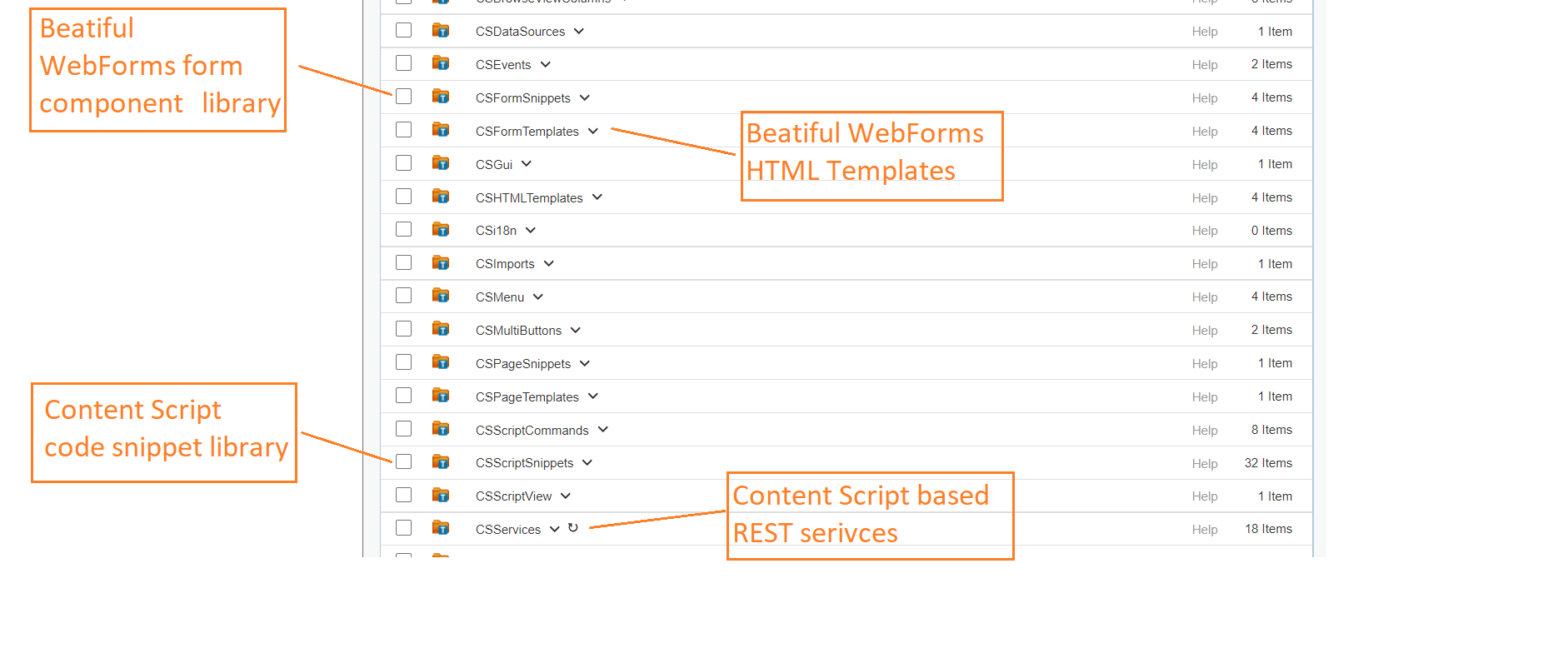Click the CSEvents folder icon
The image size is (1568, 663).
441,64
